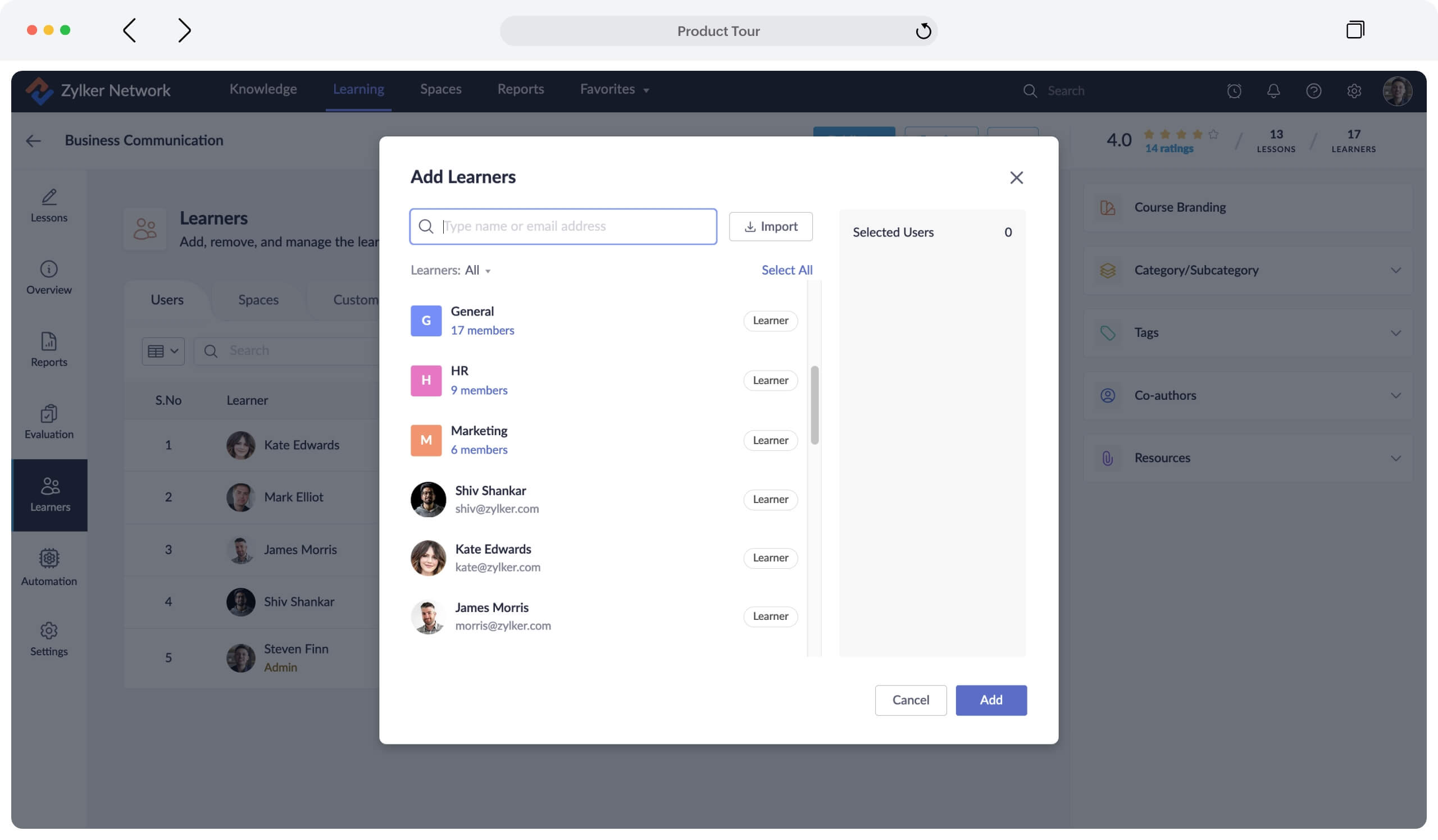Open the help question mark icon
The height and width of the screenshot is (840, 1438).
click(1313, 90)
